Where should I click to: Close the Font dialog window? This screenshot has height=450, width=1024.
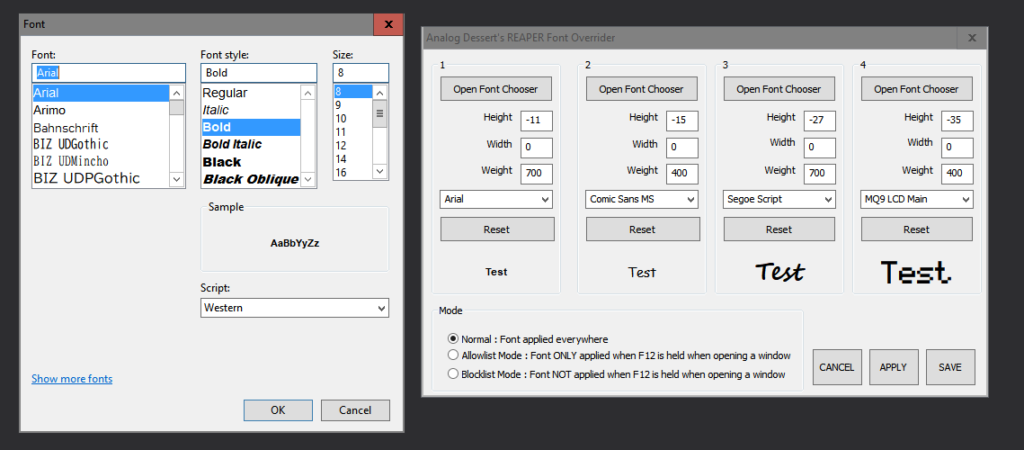click(x=388, y=22)
